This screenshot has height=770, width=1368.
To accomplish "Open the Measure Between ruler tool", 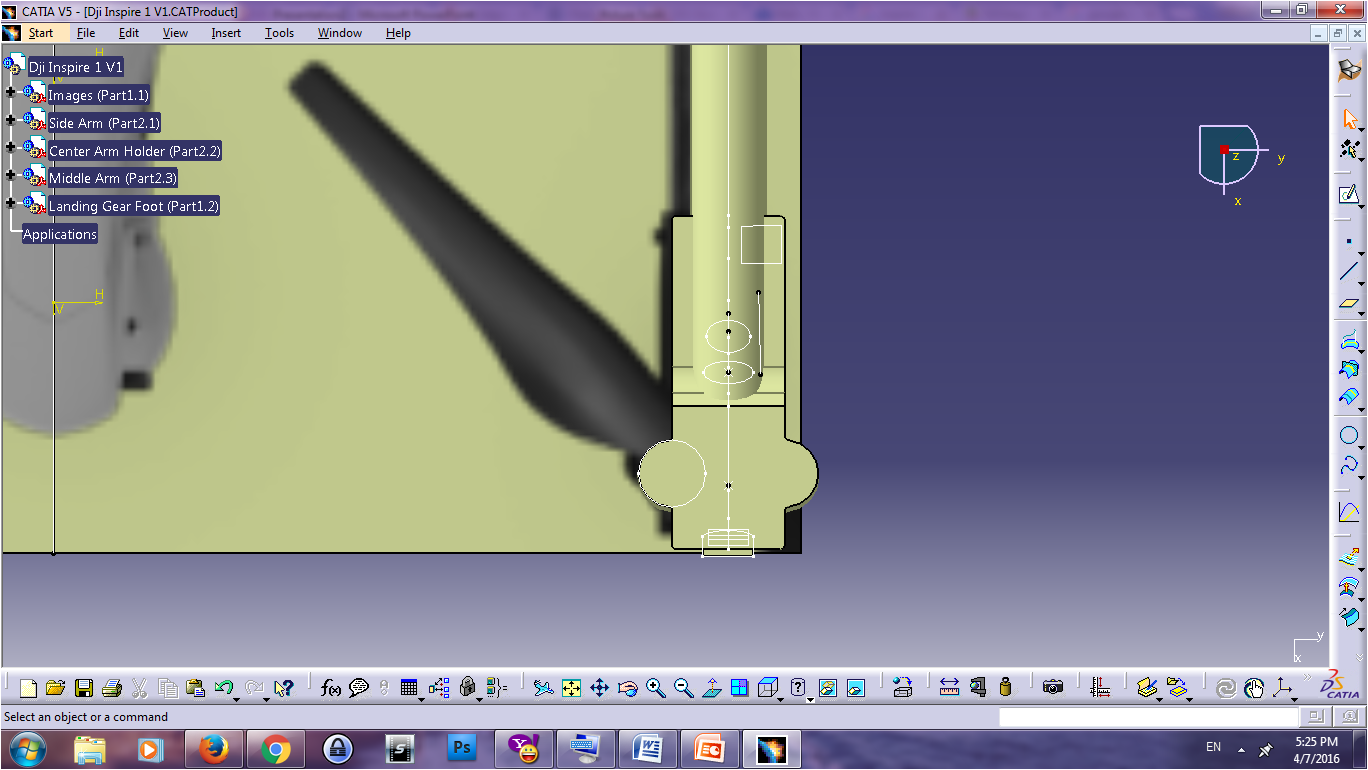I will 950,687.
